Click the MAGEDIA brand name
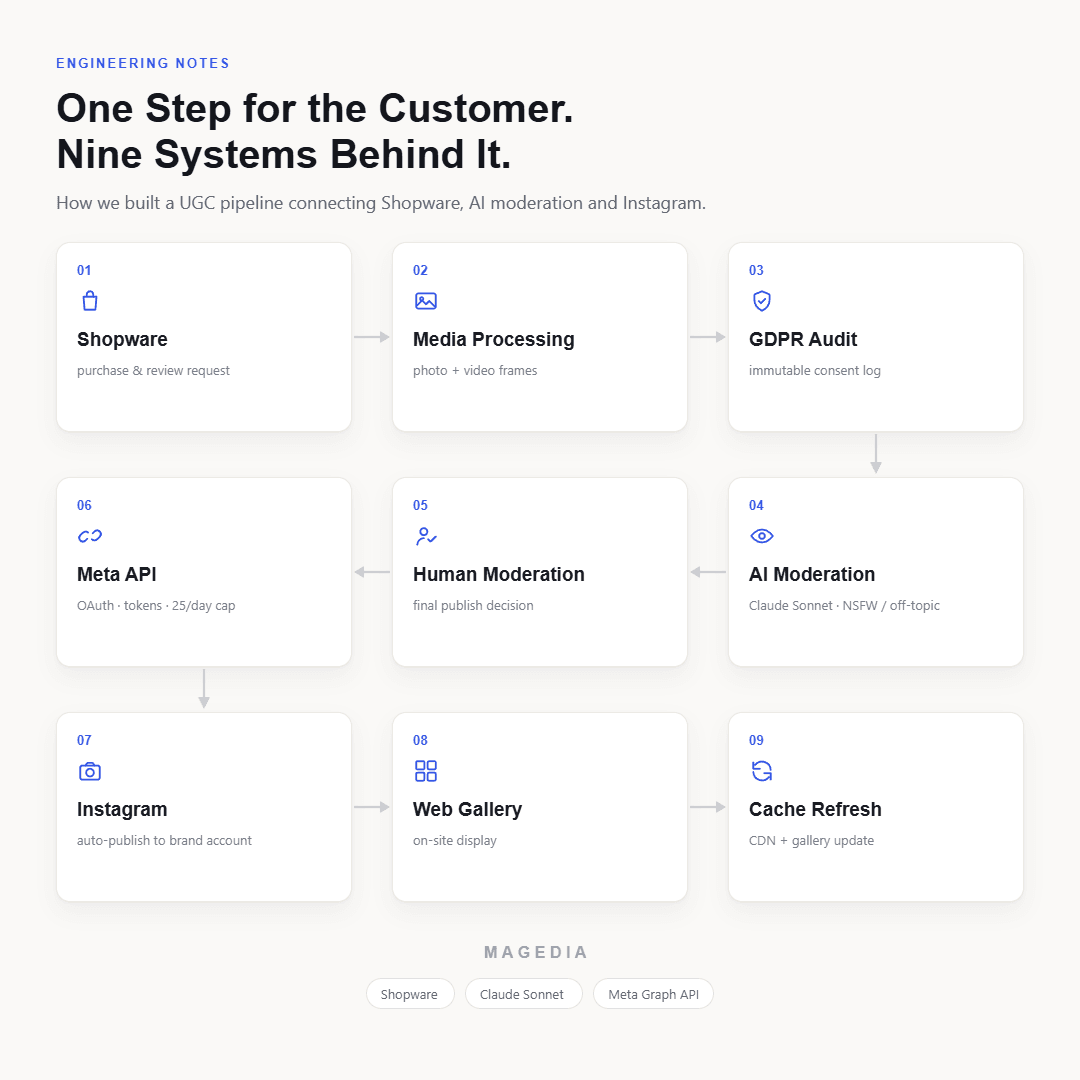This screenshot has width=1080, height=1080. tap(536, 952)
